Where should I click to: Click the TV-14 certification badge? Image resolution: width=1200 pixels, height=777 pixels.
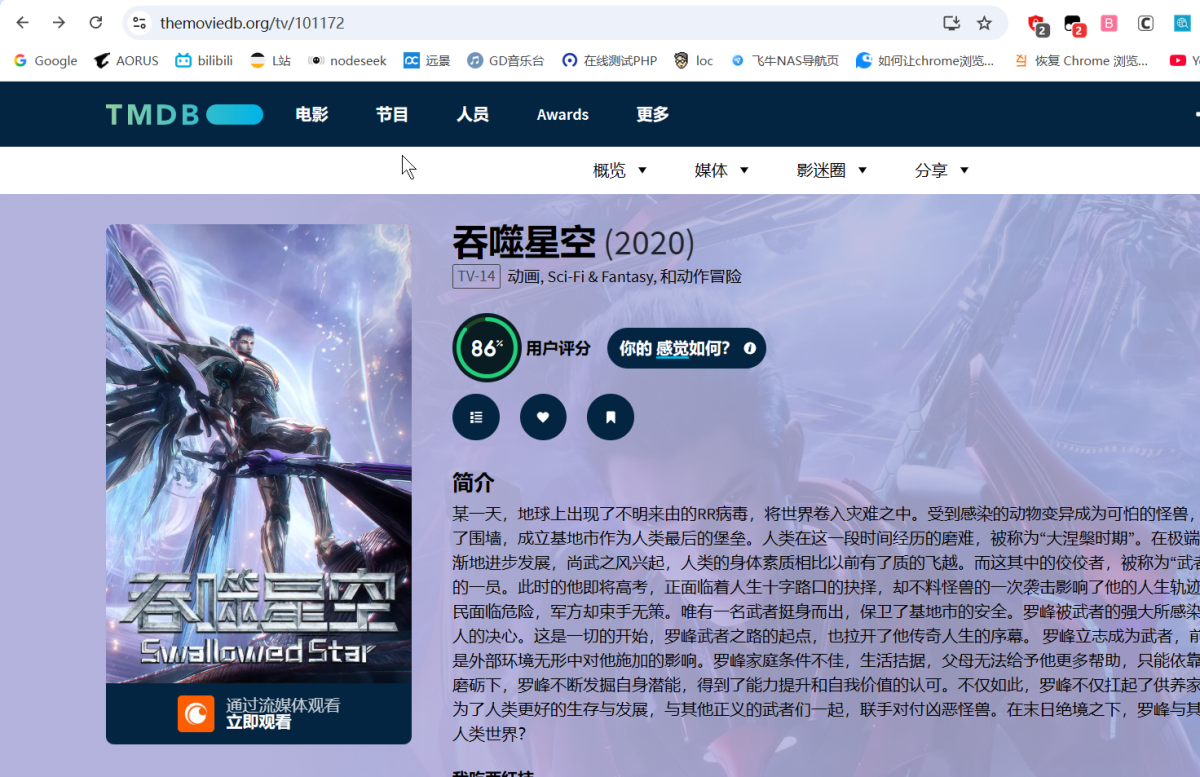476,276
